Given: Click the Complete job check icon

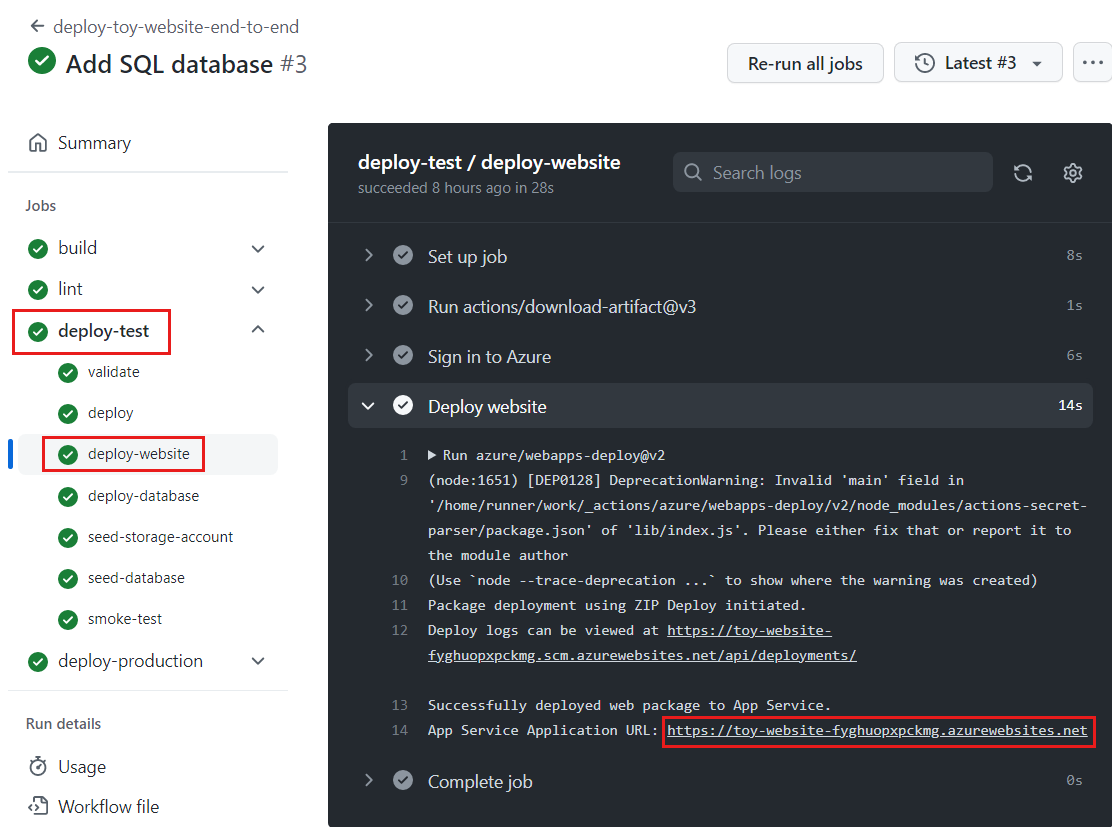Looking at the screenshot, I should click(x=403, y=780).
